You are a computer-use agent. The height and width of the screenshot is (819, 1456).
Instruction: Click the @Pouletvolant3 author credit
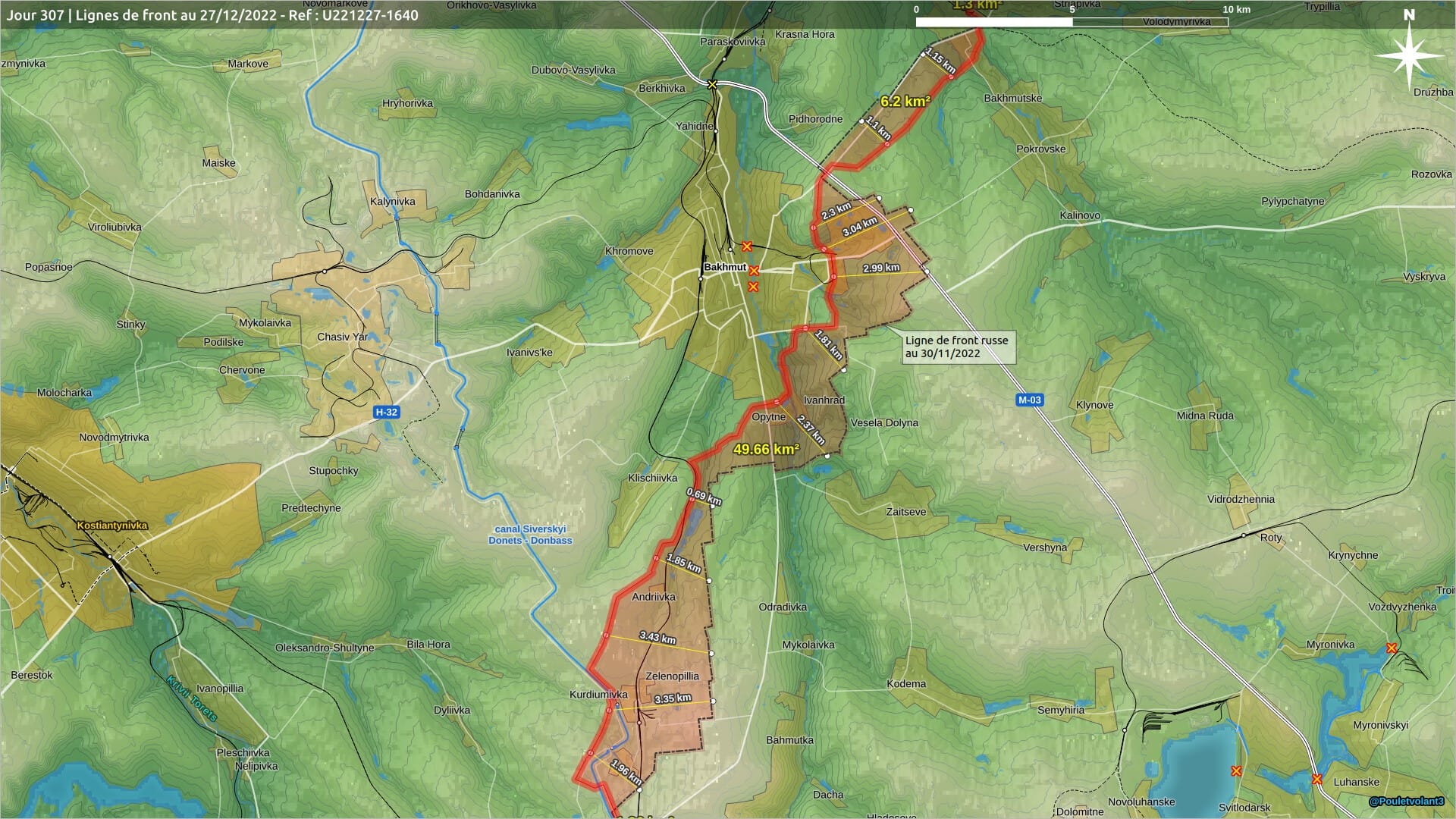click(1406, 802)
